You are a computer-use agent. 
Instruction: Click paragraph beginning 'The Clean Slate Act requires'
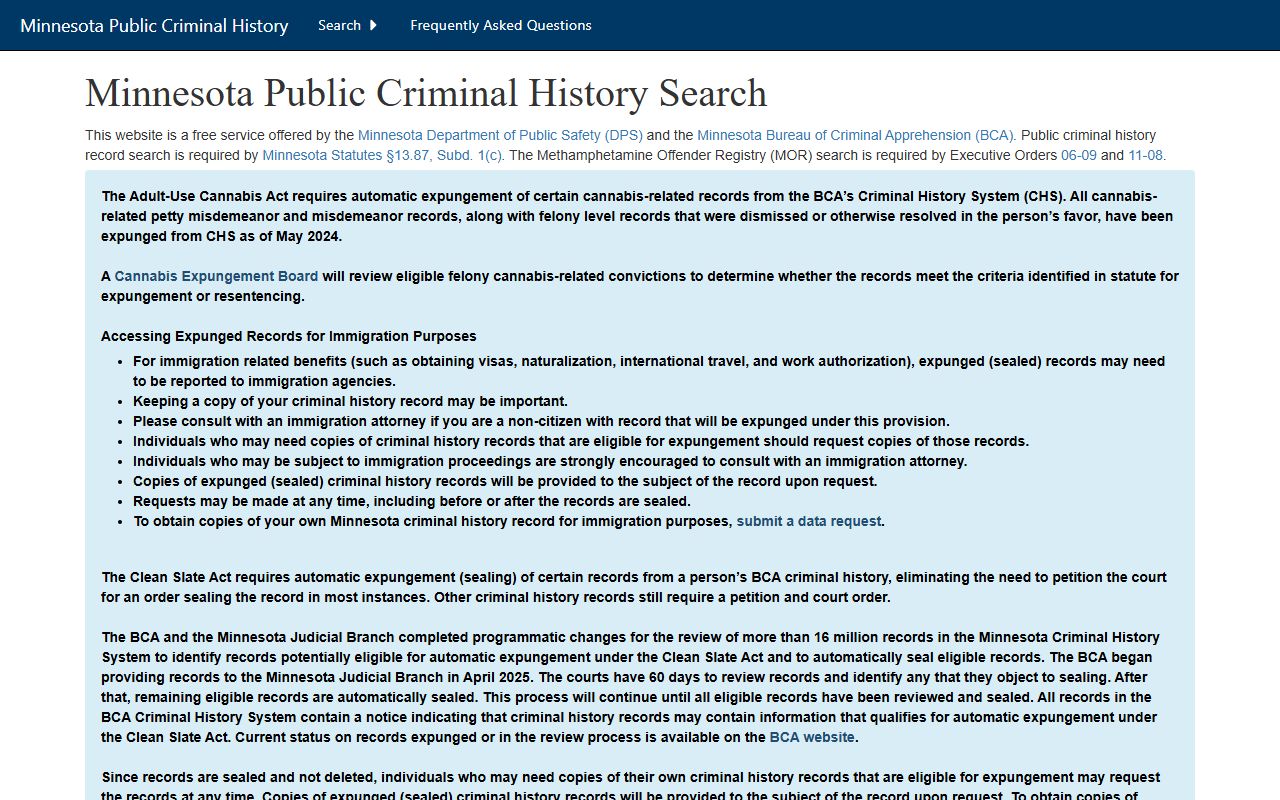[x=634, y=587]
